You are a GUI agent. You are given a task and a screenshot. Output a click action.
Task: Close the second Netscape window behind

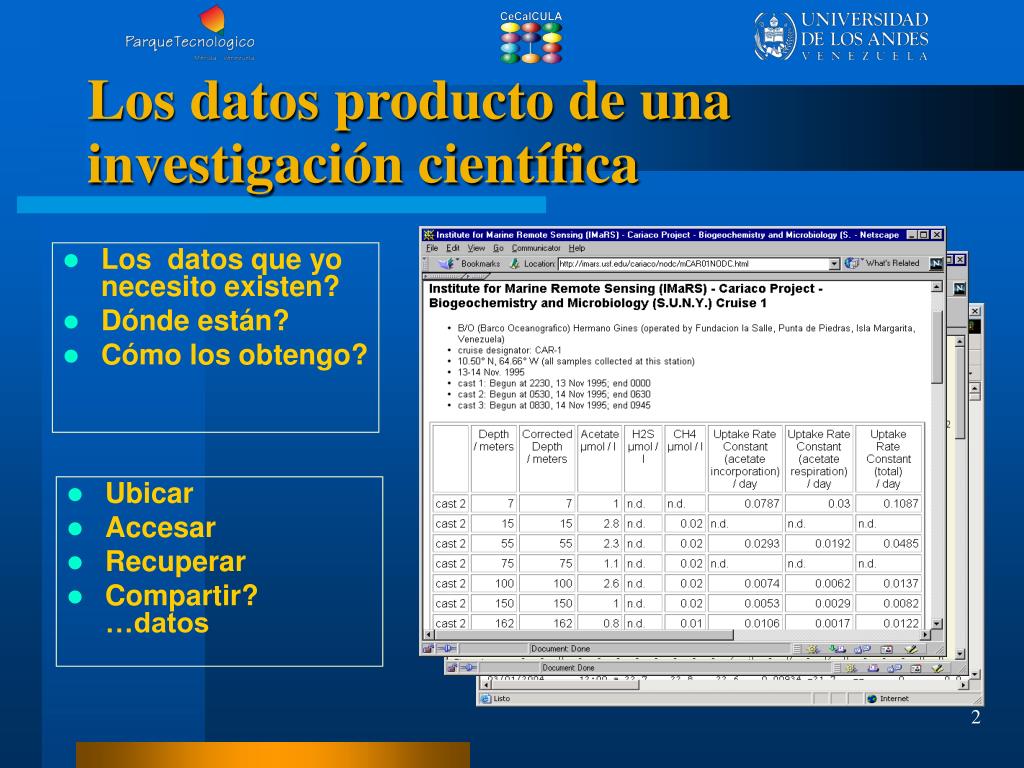click(x=960, y=259)
